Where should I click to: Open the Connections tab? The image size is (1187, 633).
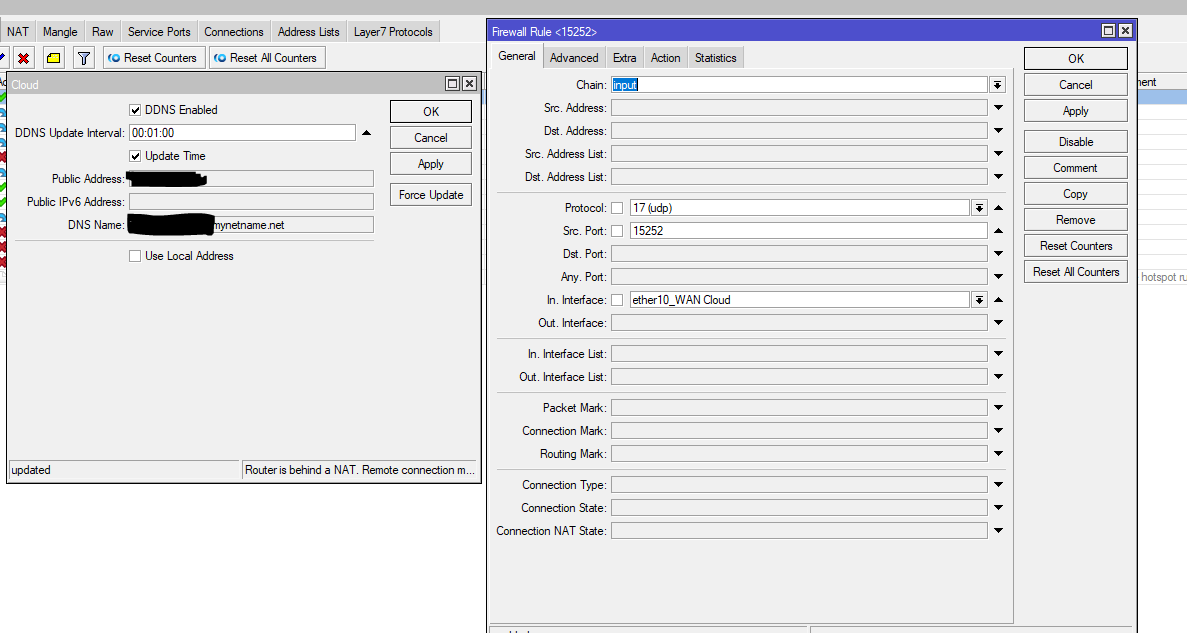coord(234,32)
